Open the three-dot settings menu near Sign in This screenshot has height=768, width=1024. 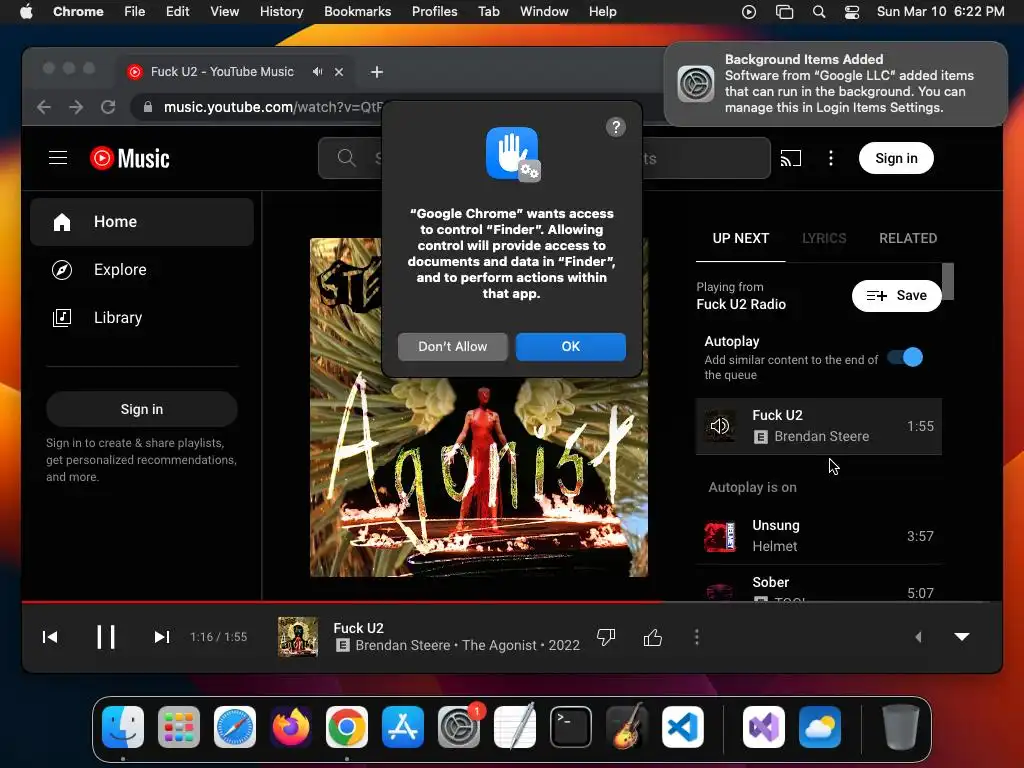831,158
